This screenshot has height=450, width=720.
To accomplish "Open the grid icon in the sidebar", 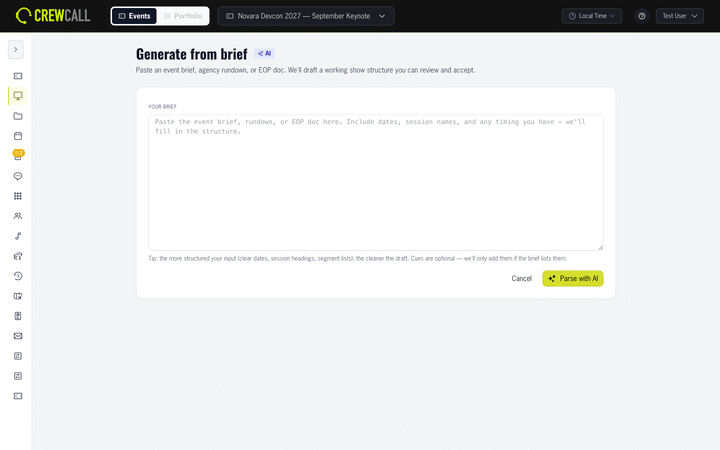I will pos(18,196).
